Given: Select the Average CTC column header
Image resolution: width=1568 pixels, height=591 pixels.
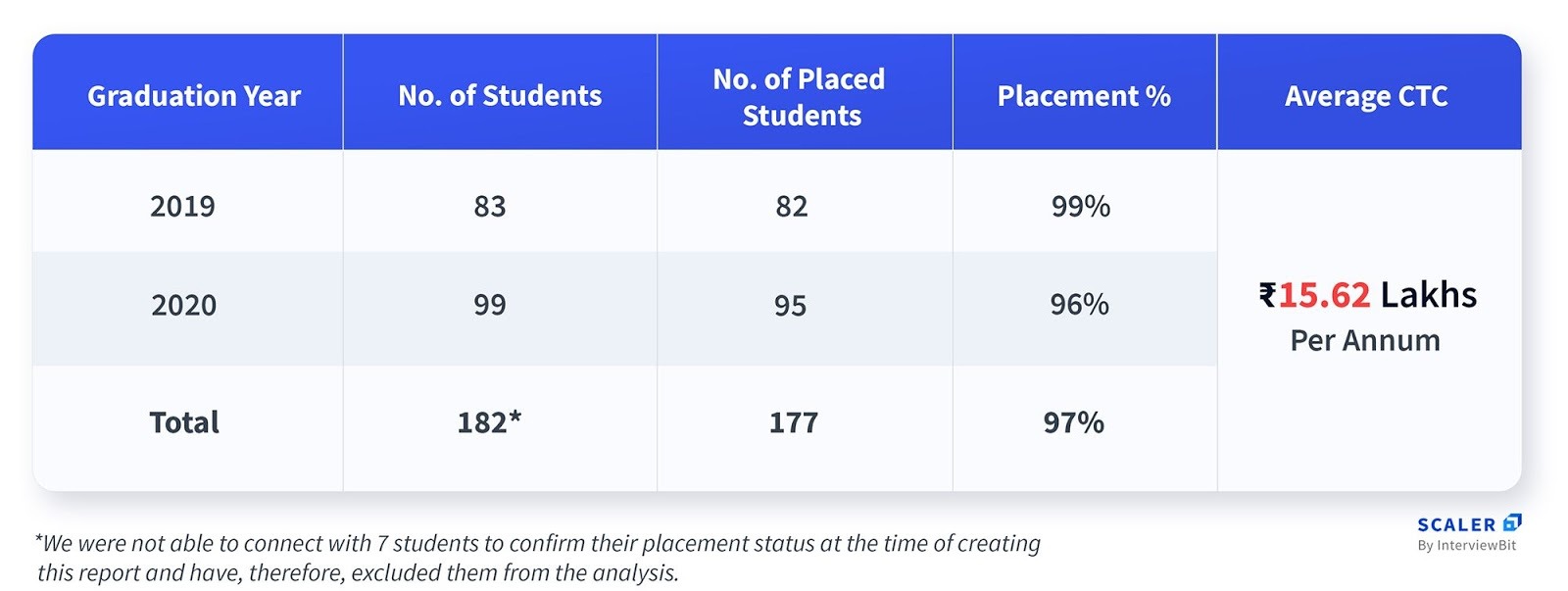Looking at the screenshot, I should click(1366, 96).
